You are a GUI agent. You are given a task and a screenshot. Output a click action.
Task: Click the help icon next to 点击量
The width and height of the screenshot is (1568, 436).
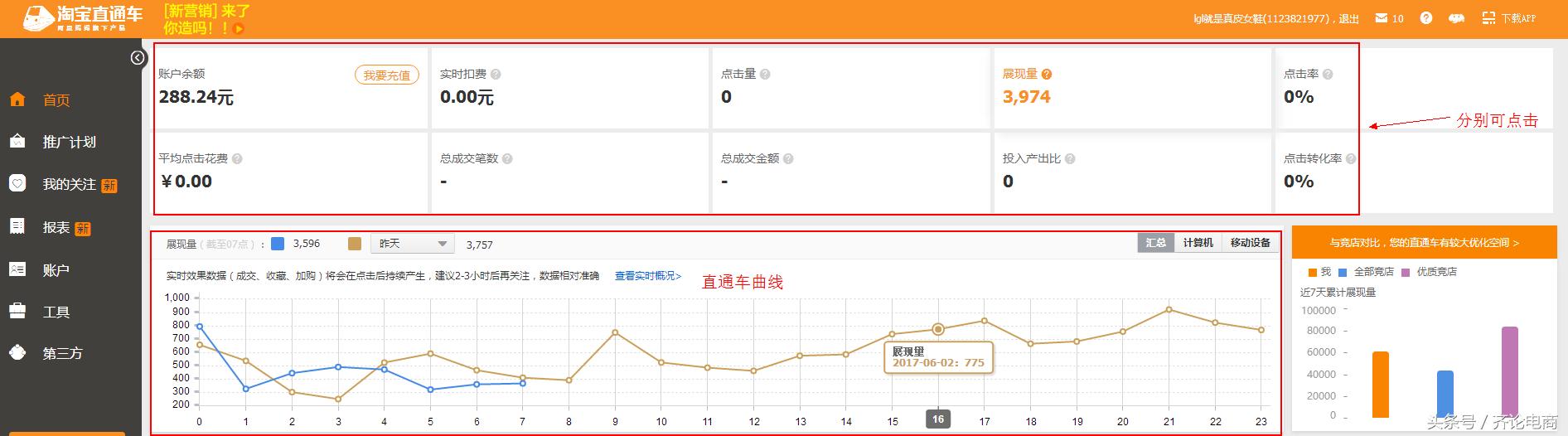tap(765, 74)
